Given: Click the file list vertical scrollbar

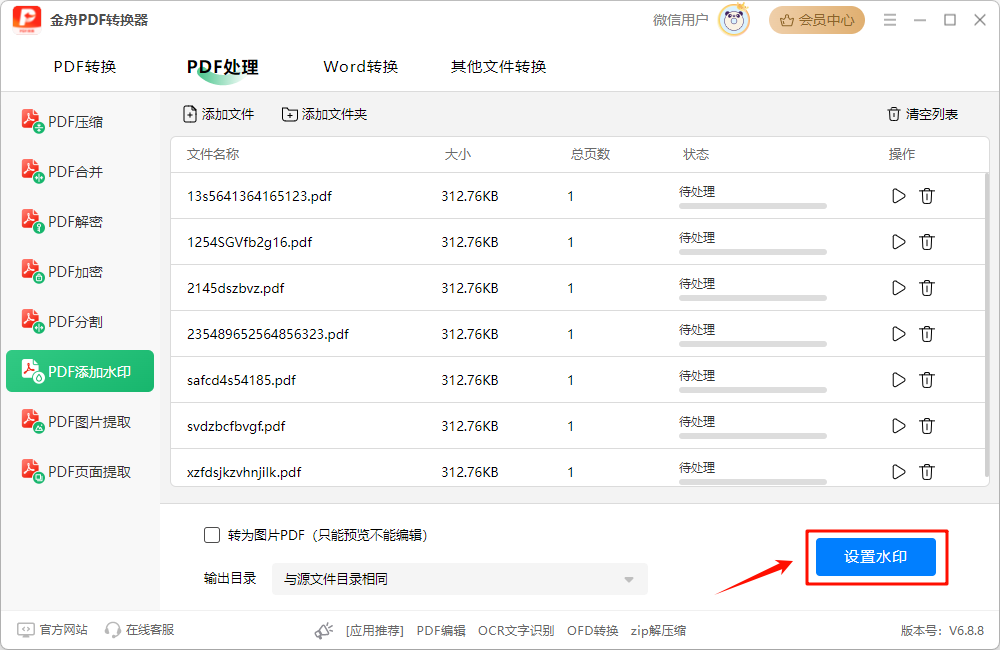Looking at the screenshot, I should tap(987, 325).
